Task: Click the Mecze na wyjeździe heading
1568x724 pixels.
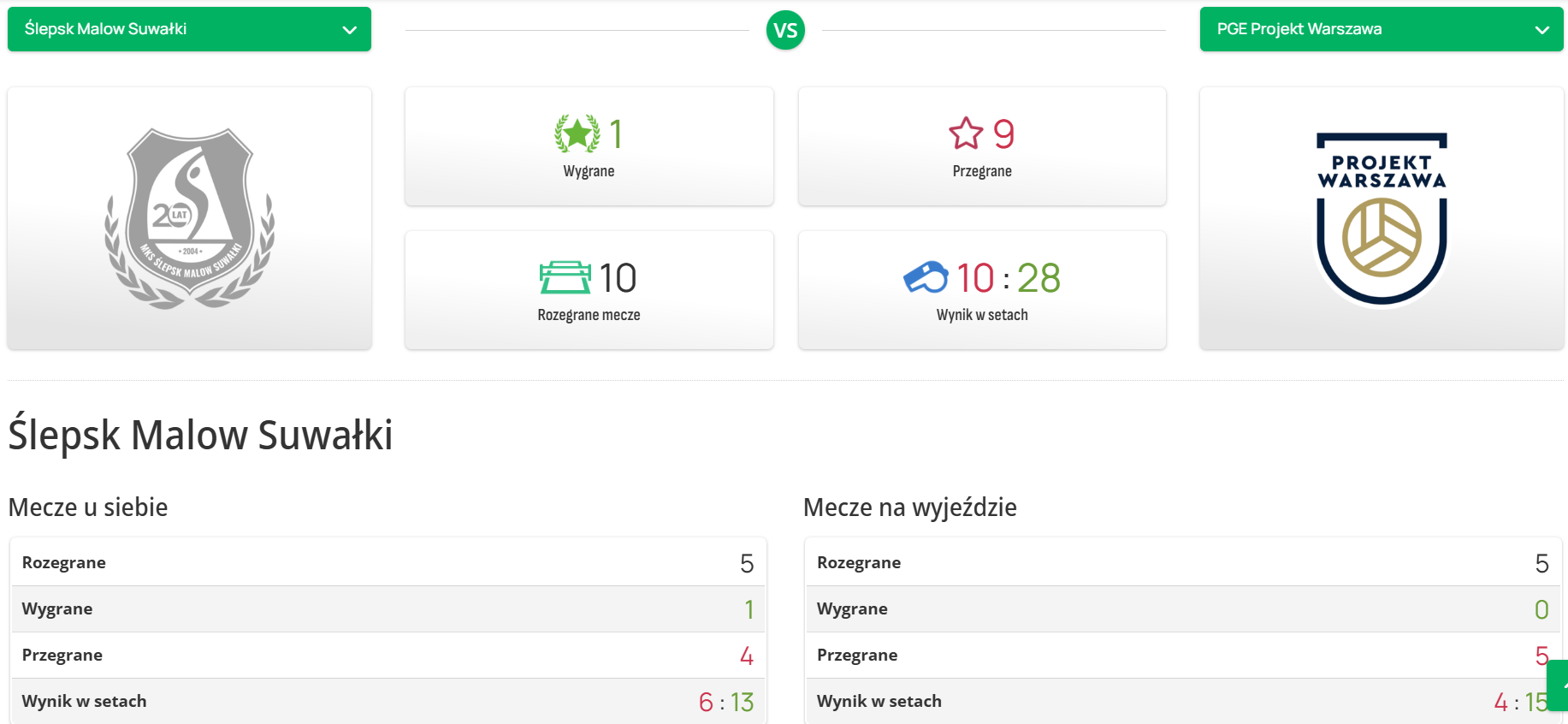Action: pyautogui.click(x=909, y=507)
